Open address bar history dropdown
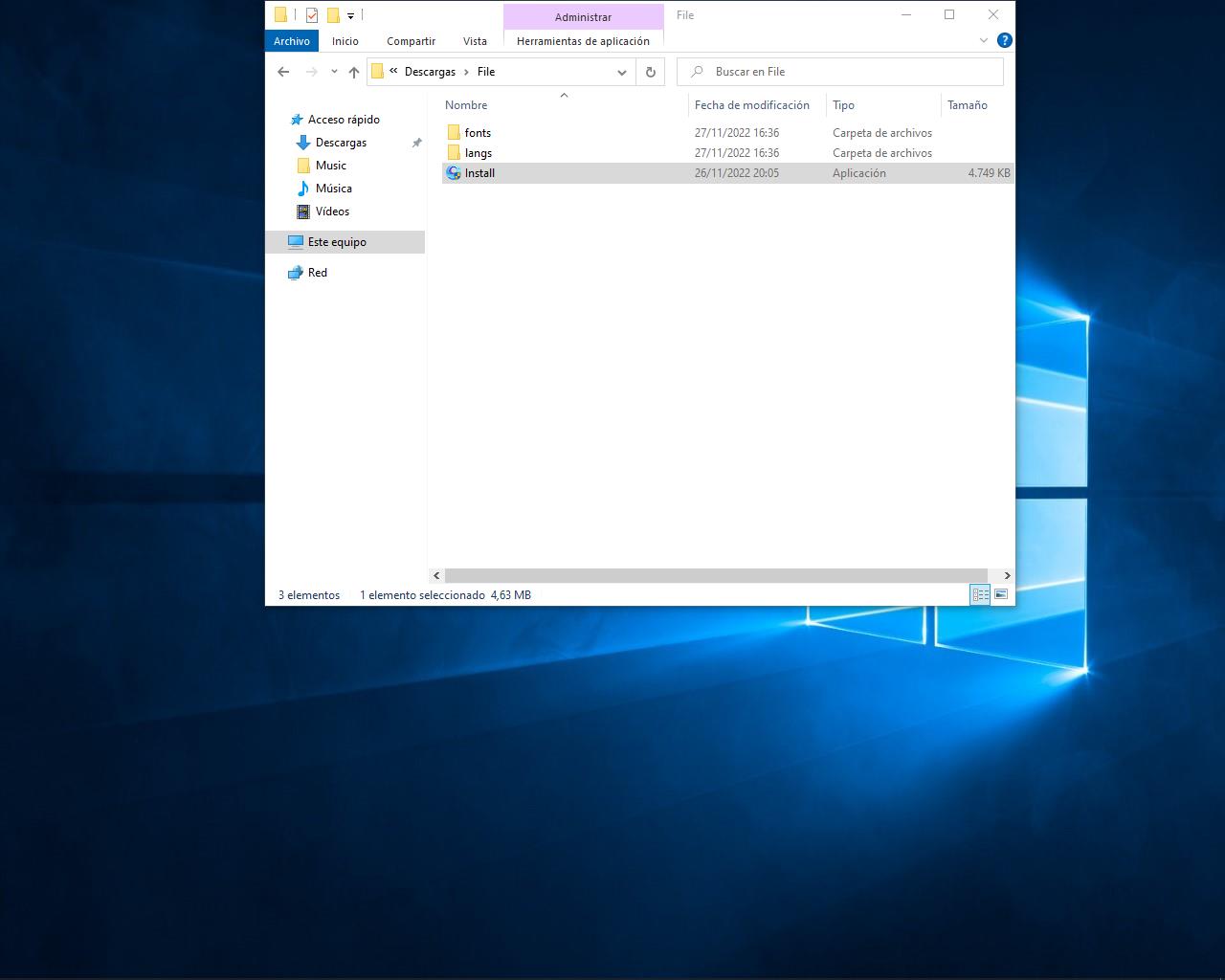Viewport: 1225px width, 980px height. (622, 72)
